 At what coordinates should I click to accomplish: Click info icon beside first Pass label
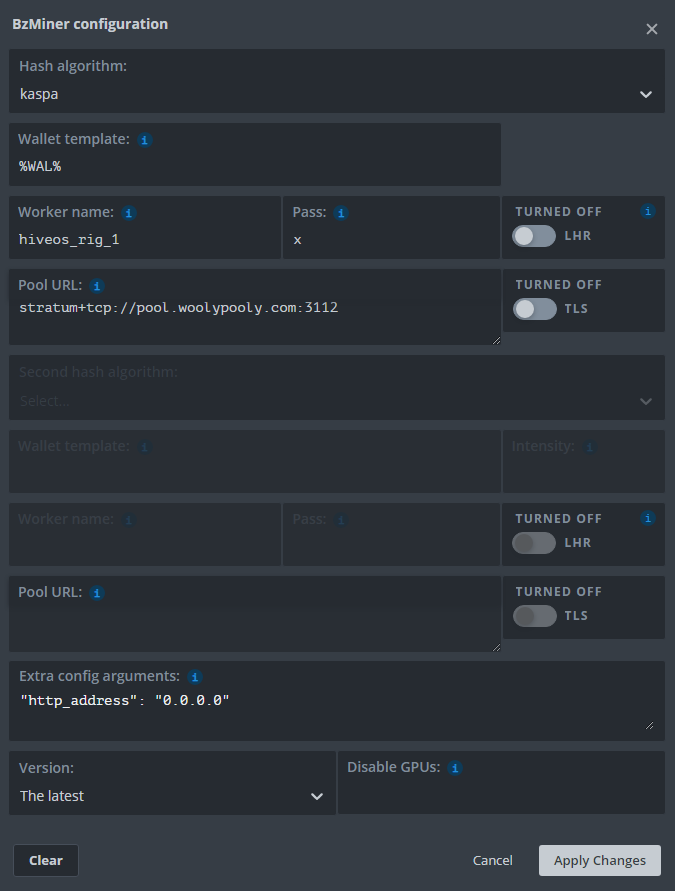point(341,213)
